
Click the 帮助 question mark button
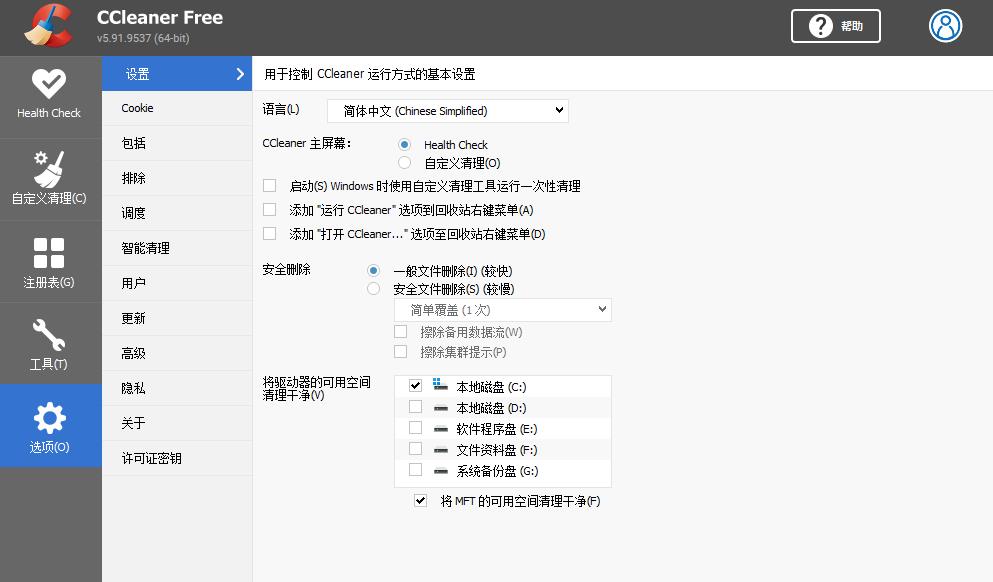835,26
